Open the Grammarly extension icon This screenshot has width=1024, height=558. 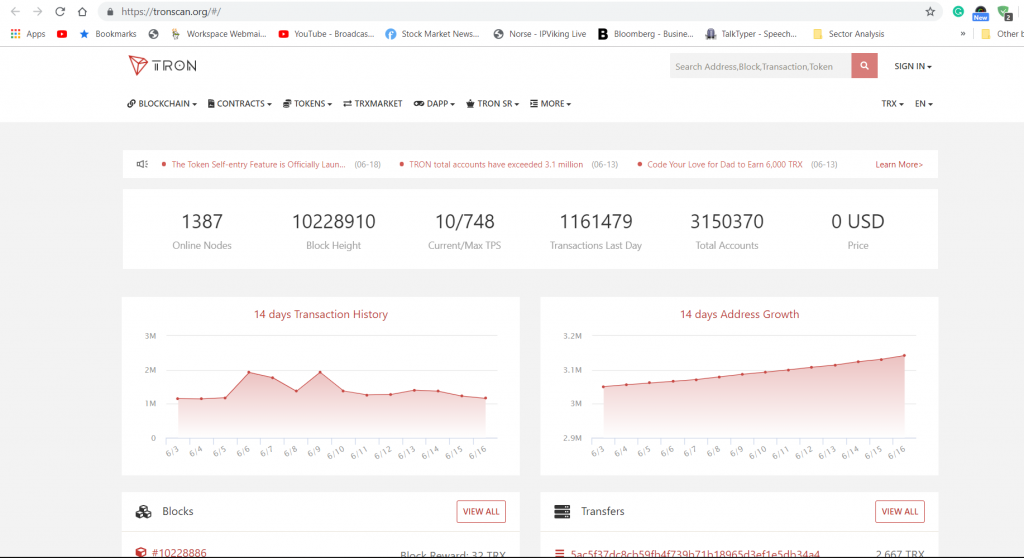pyautogui.click(x=958, y=12)
